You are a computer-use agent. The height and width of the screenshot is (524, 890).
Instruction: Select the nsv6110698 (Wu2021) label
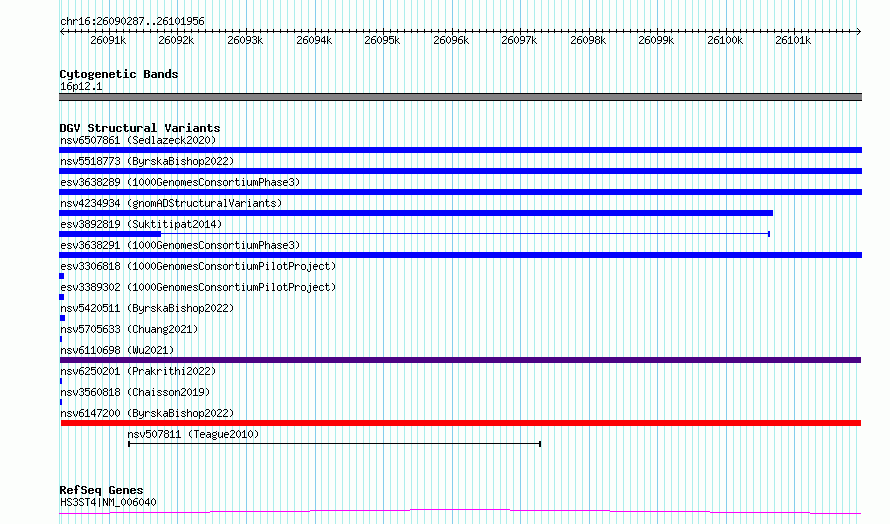(x=117, y=350)
